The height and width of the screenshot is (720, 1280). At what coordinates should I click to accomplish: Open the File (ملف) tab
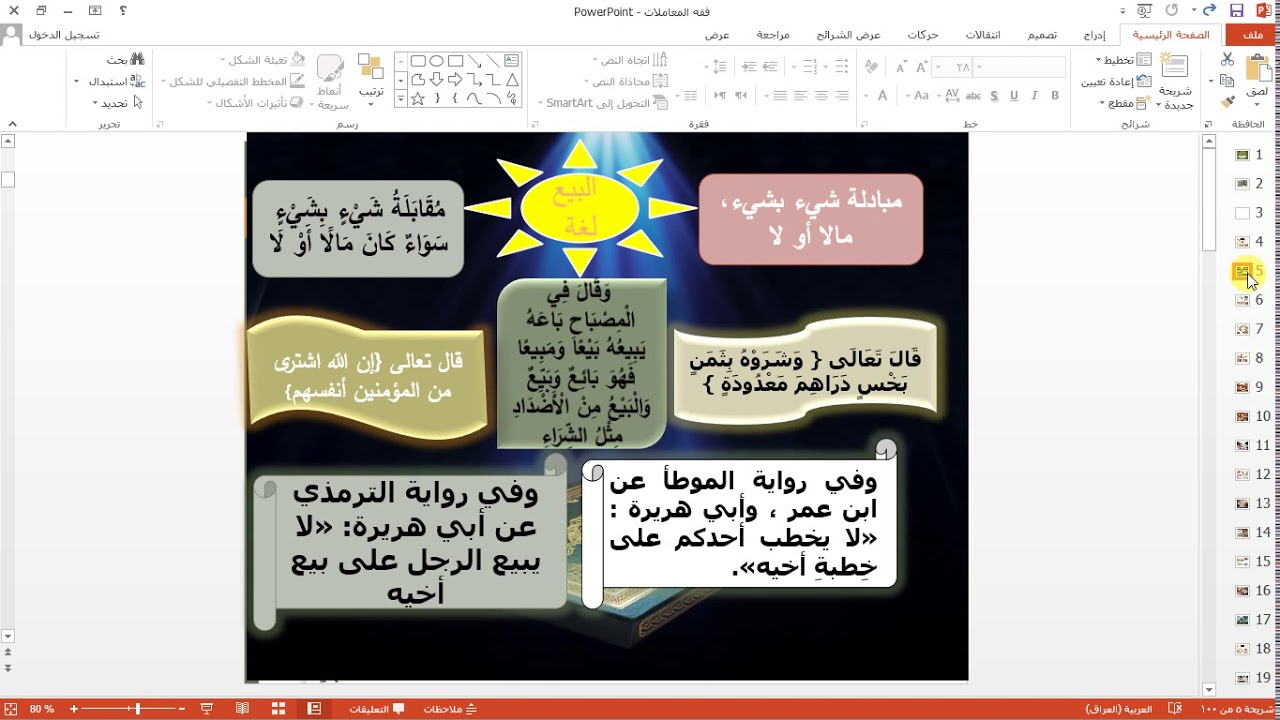(x=1252, y=35)
